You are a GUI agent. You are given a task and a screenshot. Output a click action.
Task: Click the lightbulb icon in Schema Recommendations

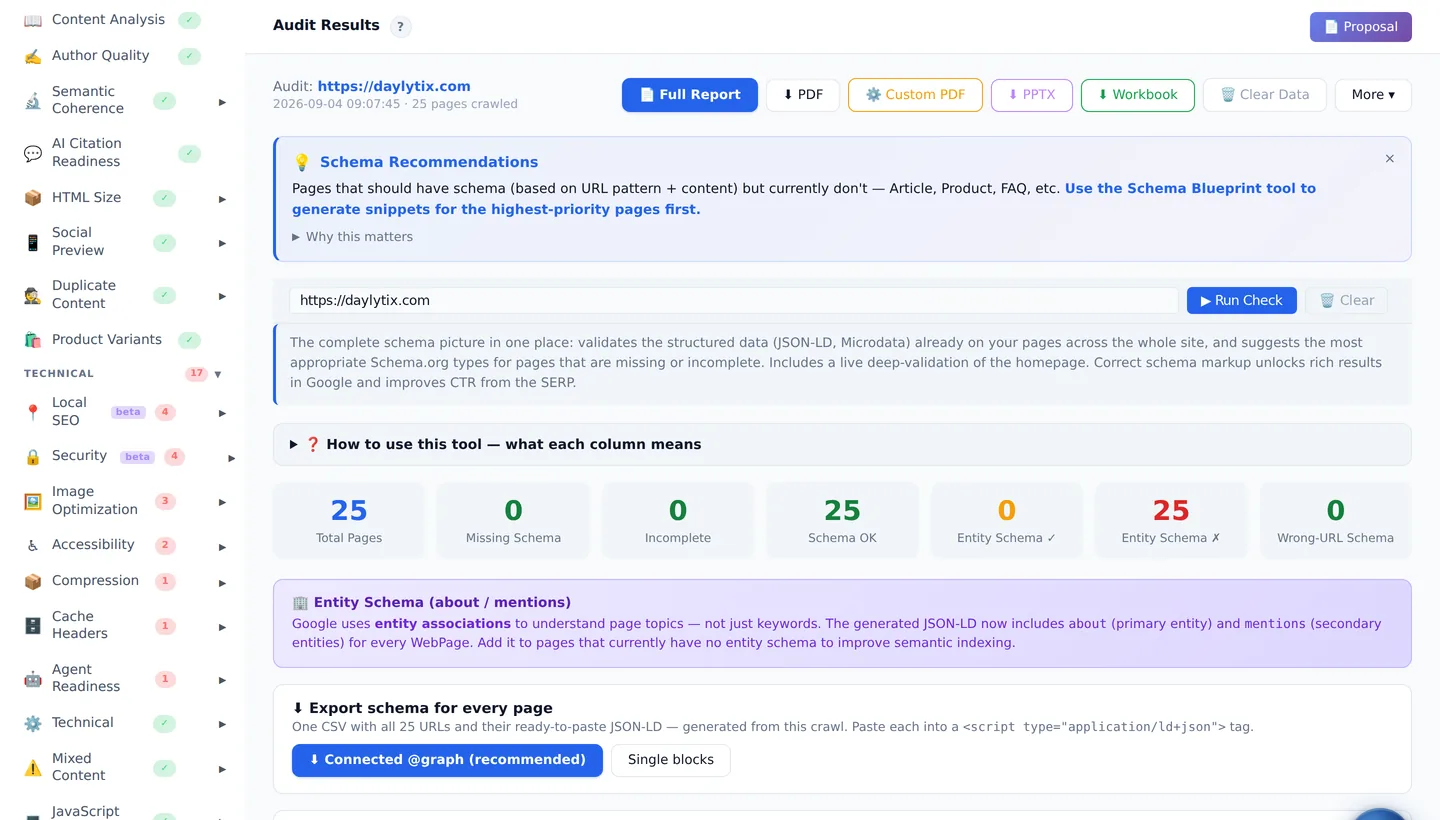coord(302,162)
